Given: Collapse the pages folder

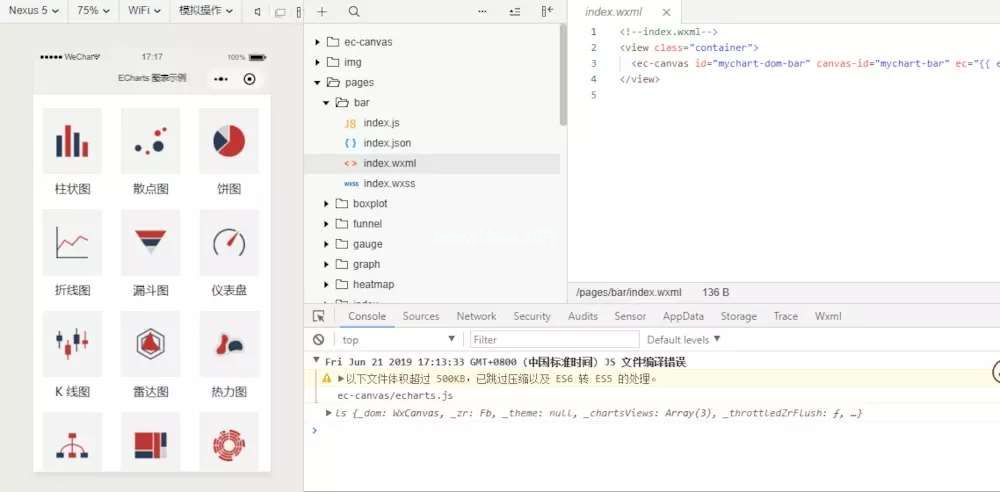Looking at the screenshot, I should [319, 82].
